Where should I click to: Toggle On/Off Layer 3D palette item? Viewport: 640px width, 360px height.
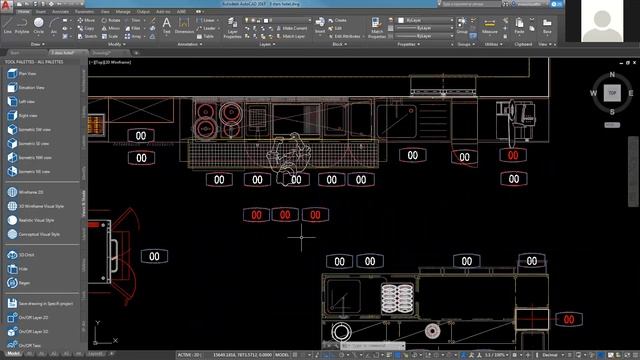28,331
